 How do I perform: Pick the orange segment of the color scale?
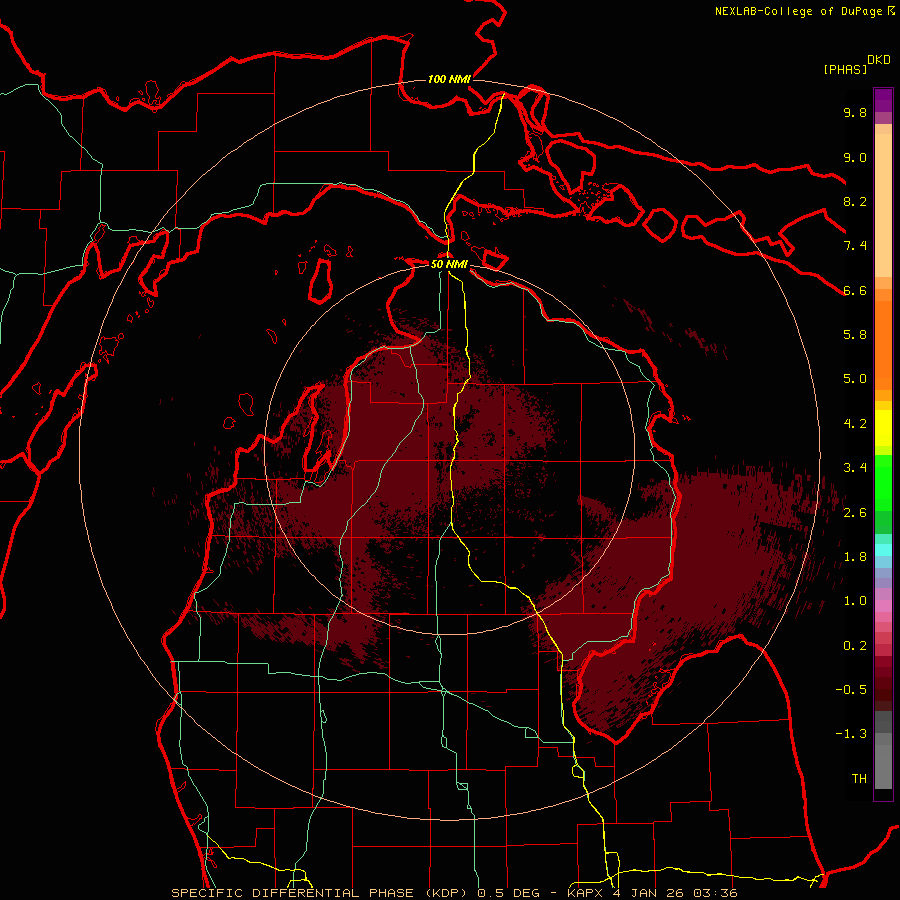(x=883, y=344)
